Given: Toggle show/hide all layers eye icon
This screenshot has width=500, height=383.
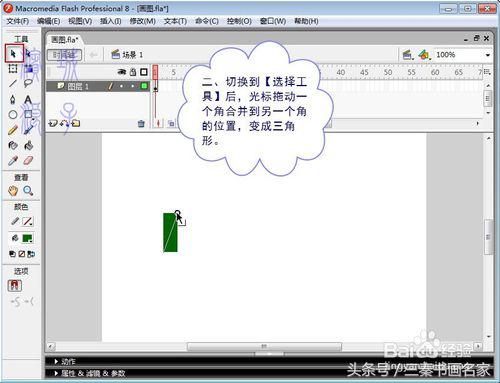Looking at the screenshot, I should click(122, 72).
